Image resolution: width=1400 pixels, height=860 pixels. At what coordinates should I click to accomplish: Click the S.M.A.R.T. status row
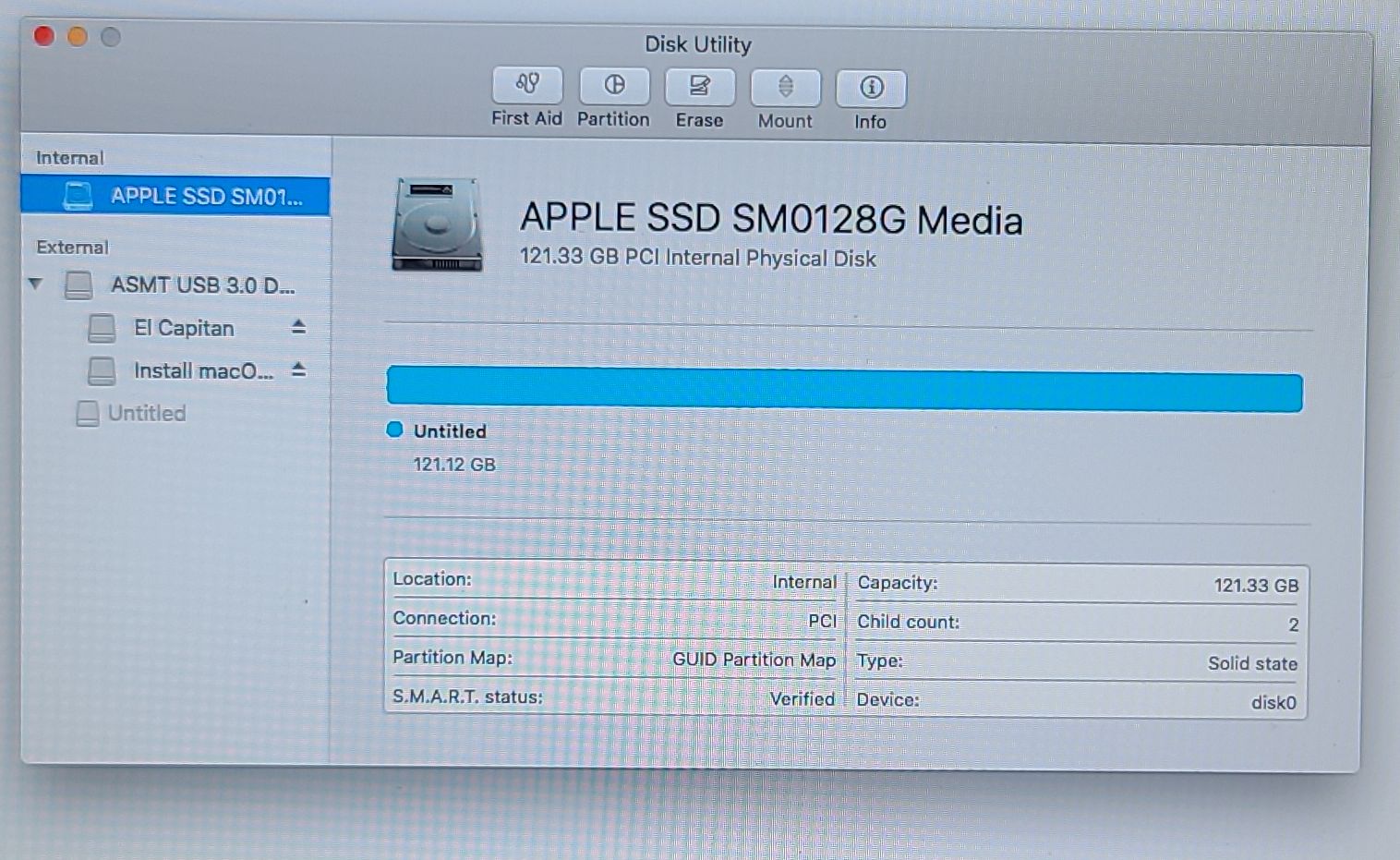click(612, 697)
